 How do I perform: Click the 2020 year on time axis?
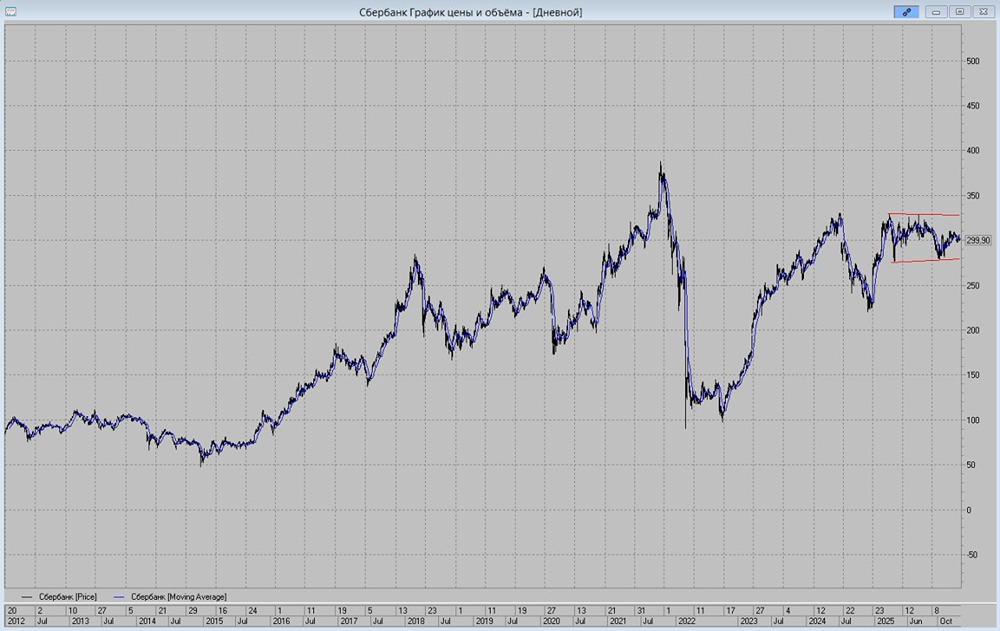550,621
